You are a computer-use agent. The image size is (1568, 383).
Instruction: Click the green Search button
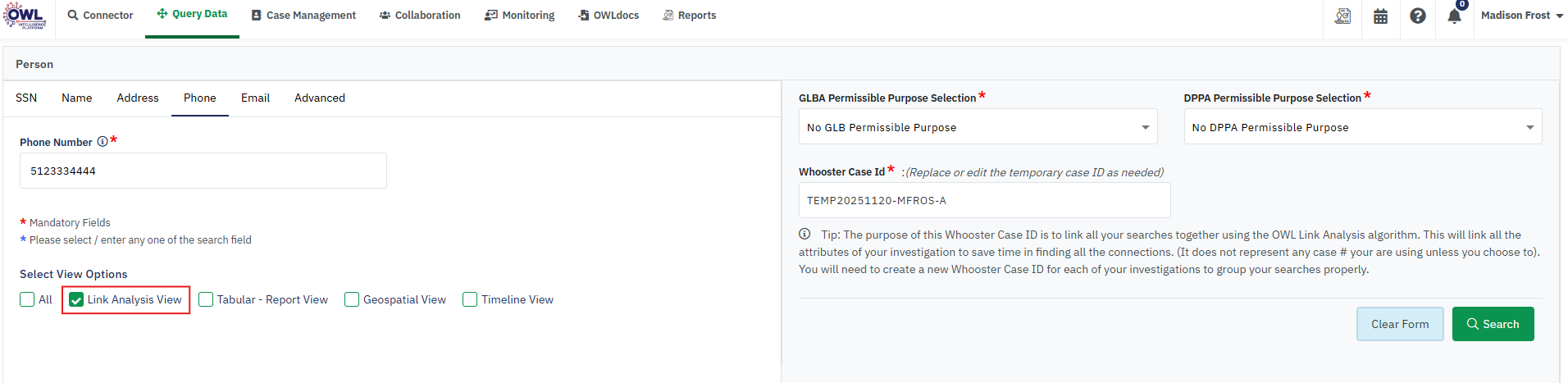[x=1493, y=324]
